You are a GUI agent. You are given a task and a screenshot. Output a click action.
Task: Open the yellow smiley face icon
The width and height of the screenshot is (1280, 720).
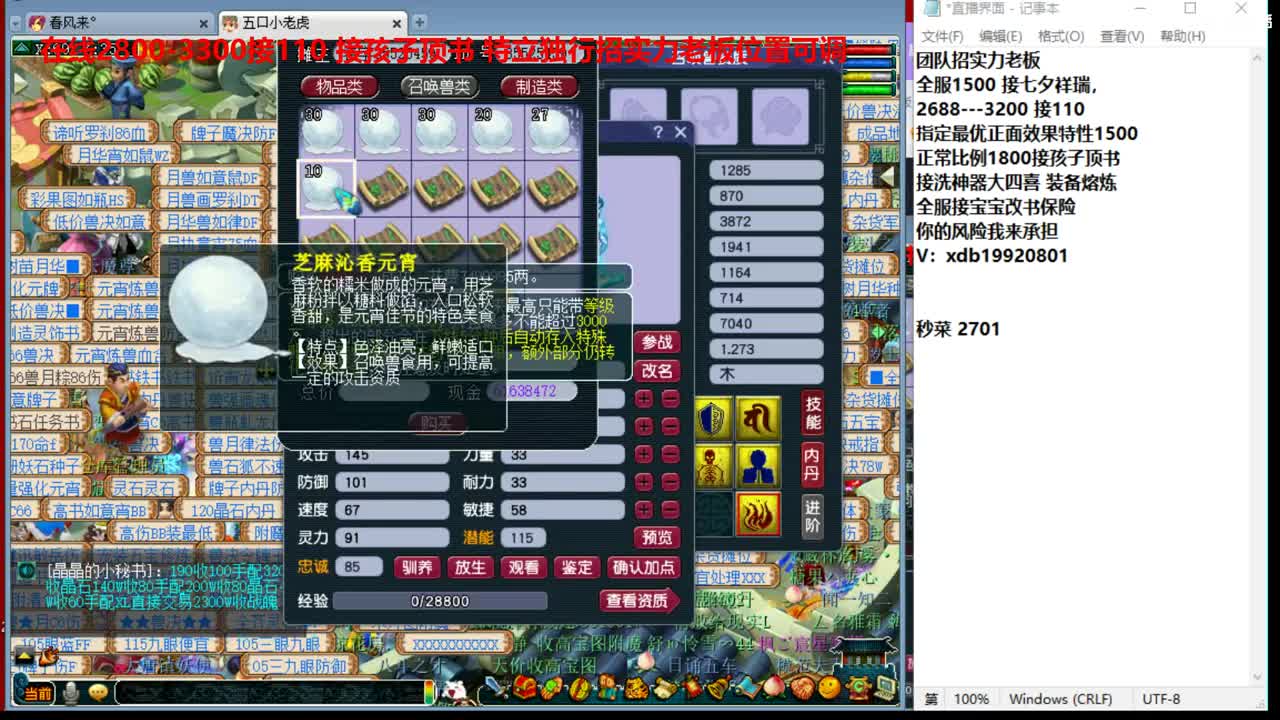[x=829, y=687]
